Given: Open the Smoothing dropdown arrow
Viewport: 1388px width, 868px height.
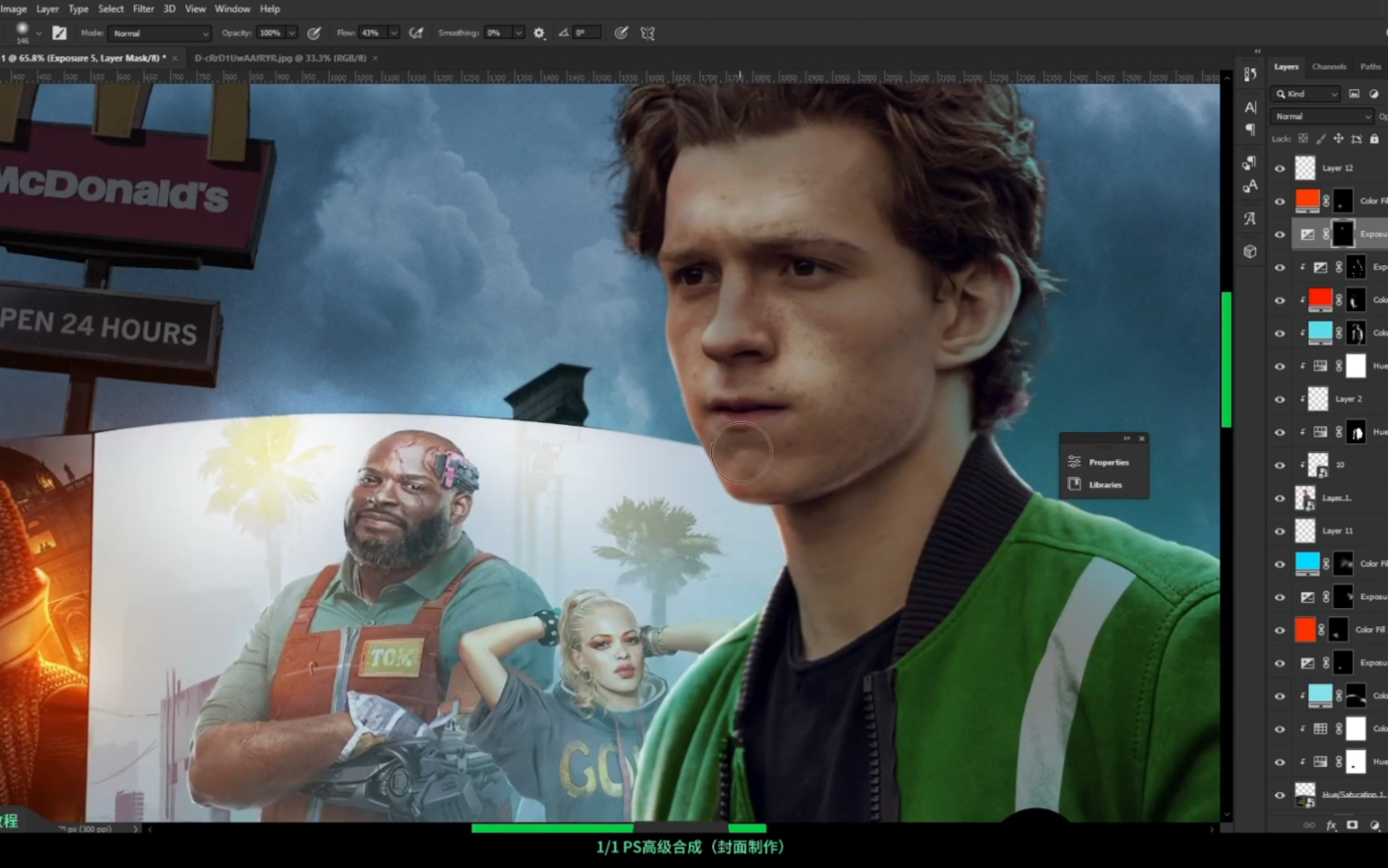Looking at the screenshot, I should point(517,33).
